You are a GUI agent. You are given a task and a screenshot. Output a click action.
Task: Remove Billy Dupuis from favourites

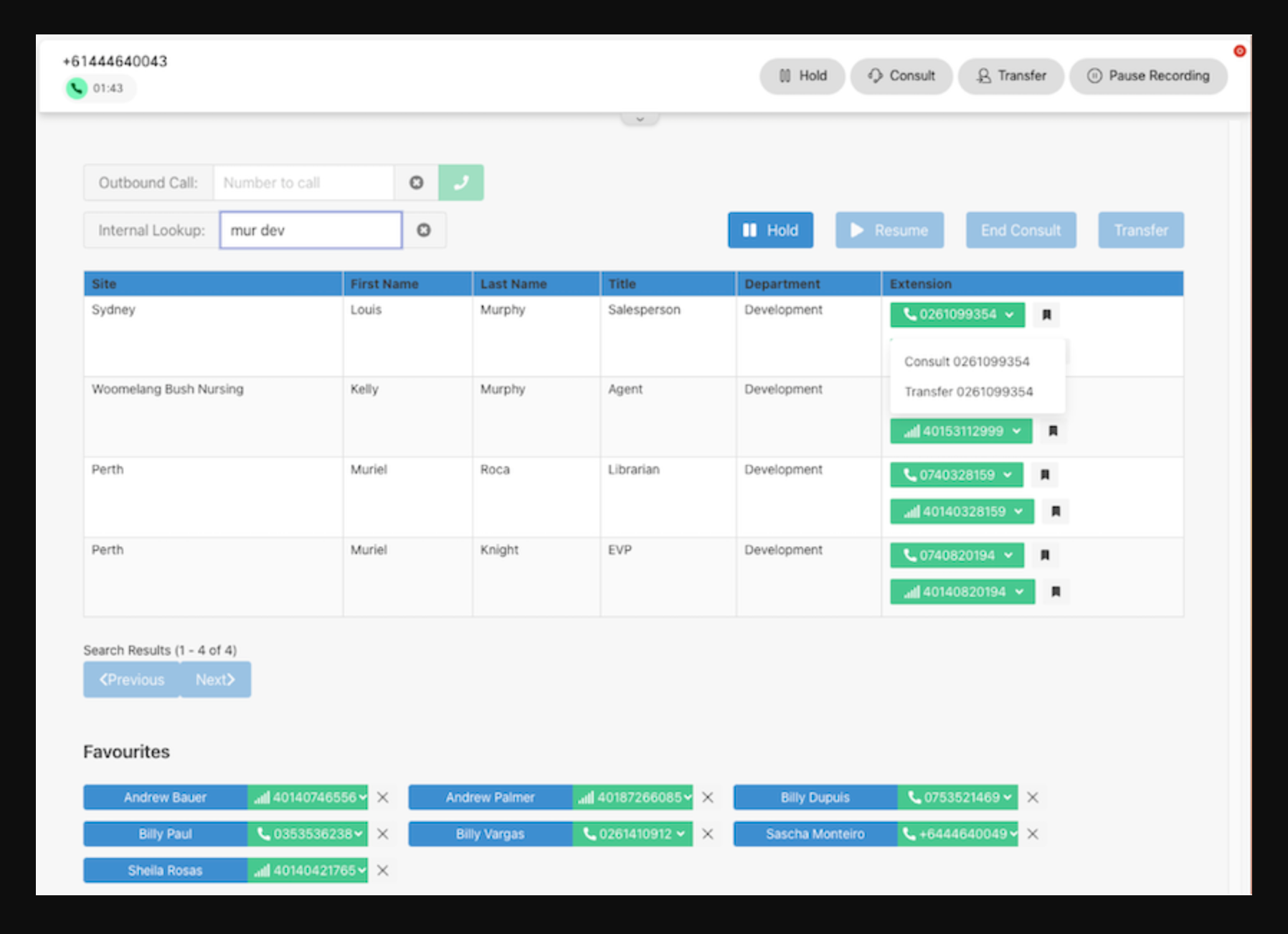pyautogui.click(x=1033, y=798)
